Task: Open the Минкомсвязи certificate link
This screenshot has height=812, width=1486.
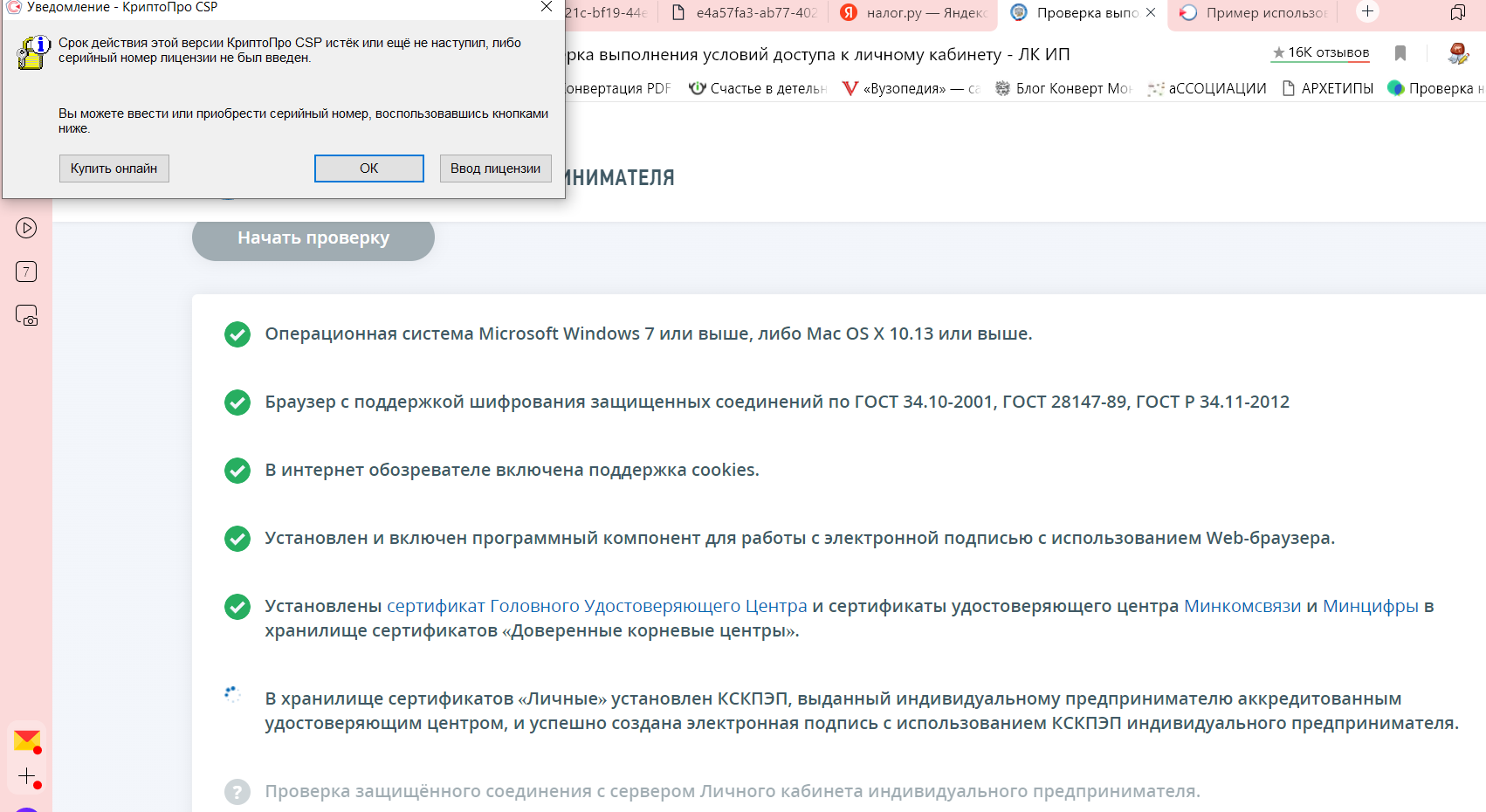Action: [x=1242, y=606]
